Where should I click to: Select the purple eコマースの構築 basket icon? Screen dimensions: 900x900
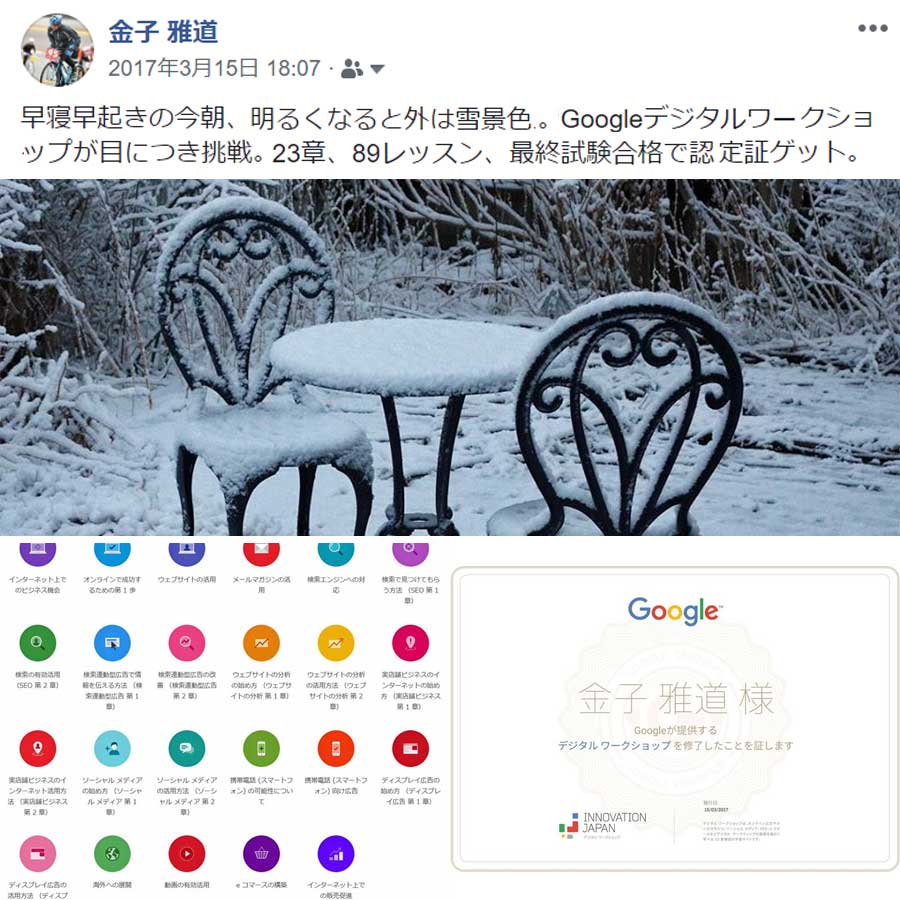pyautogui.click(x=261, y=854)
